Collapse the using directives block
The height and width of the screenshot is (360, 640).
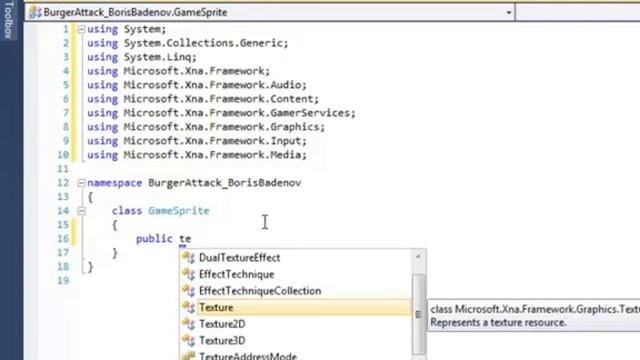[81, 29]
